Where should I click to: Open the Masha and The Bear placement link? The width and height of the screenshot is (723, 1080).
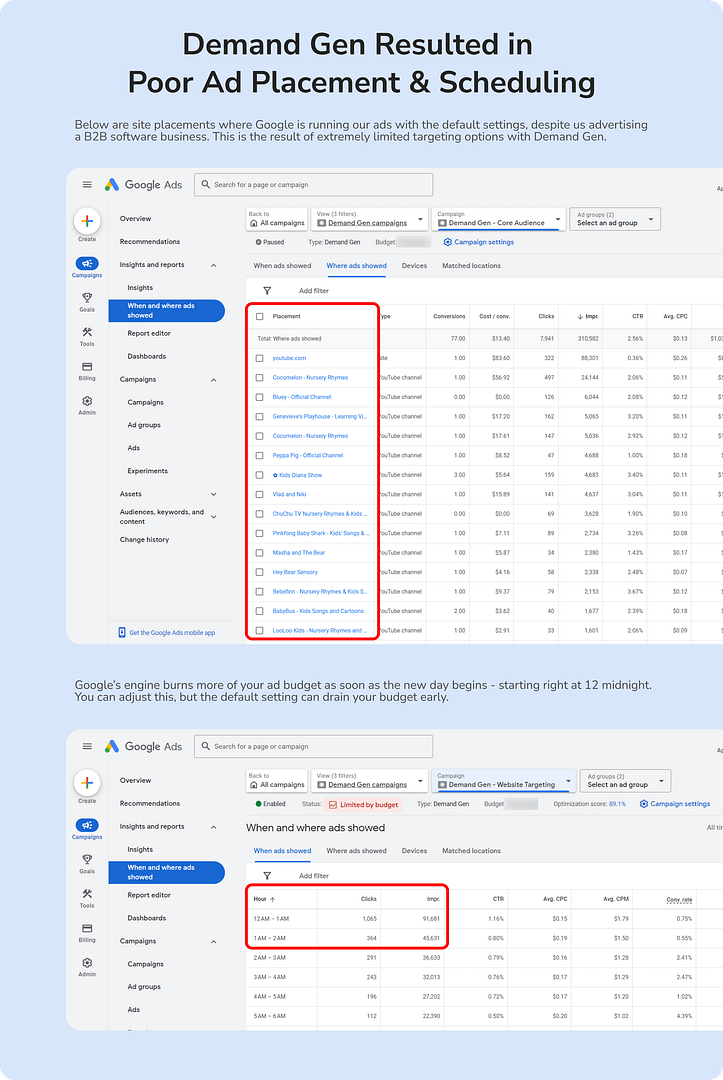[298, 553]
